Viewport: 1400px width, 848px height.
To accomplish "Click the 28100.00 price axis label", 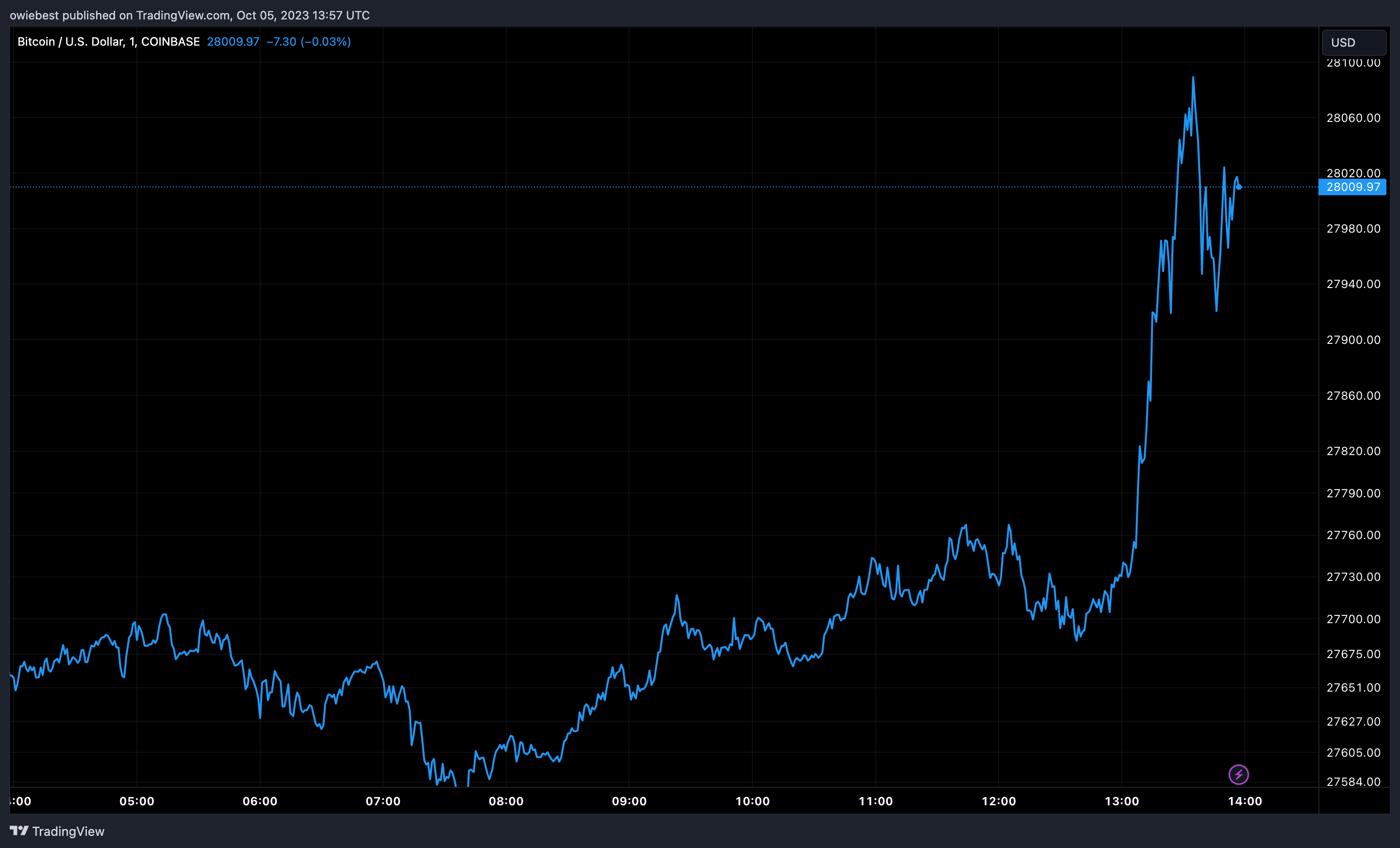I will (x=1353, y=63).
